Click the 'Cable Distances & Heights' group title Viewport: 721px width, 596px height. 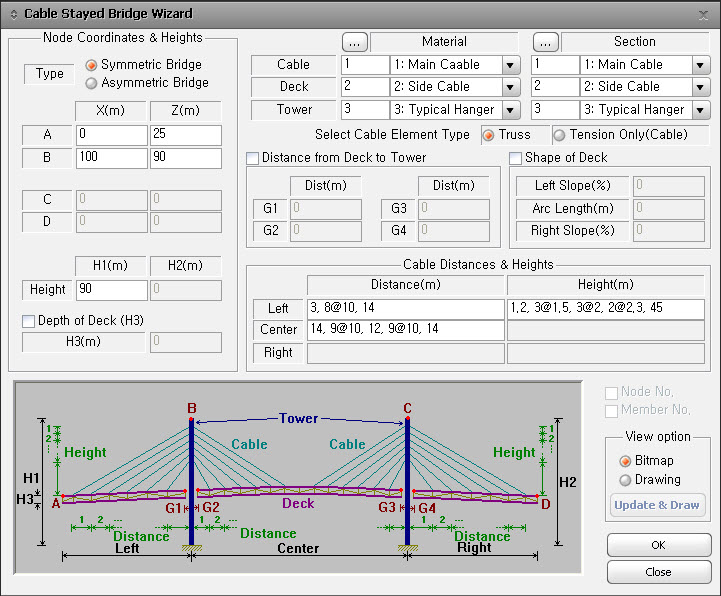tap(478, 265)
